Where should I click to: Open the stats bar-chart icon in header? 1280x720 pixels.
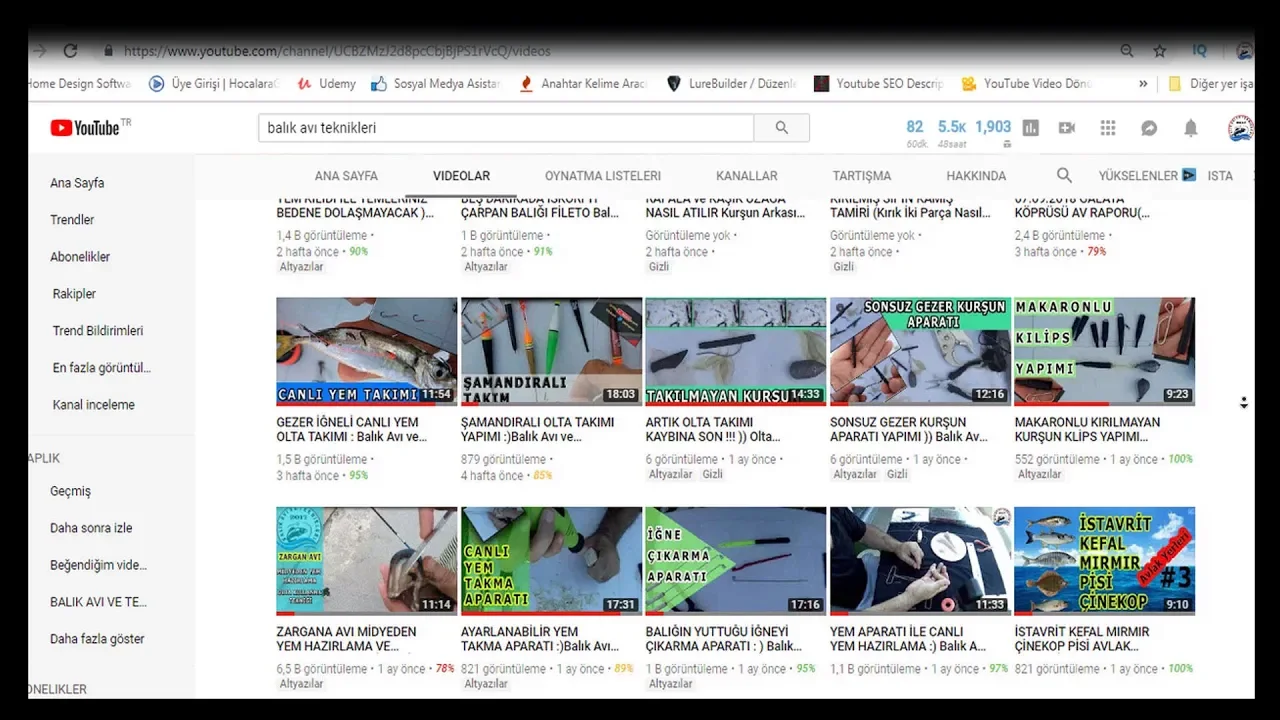[x=1031, y=128]
